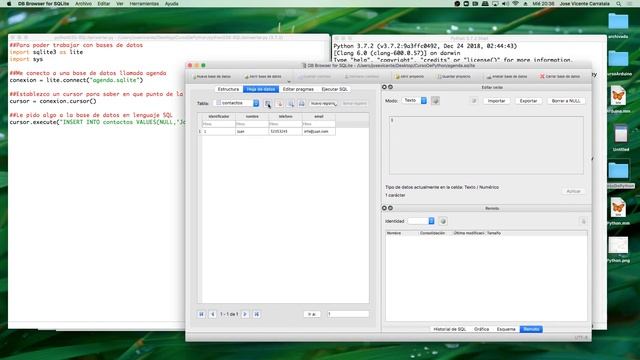Image resolution: width=640 pixels, height=360 pixels.
Task: Select the email cell info@juan.com
Action: [x=319, y=131]
